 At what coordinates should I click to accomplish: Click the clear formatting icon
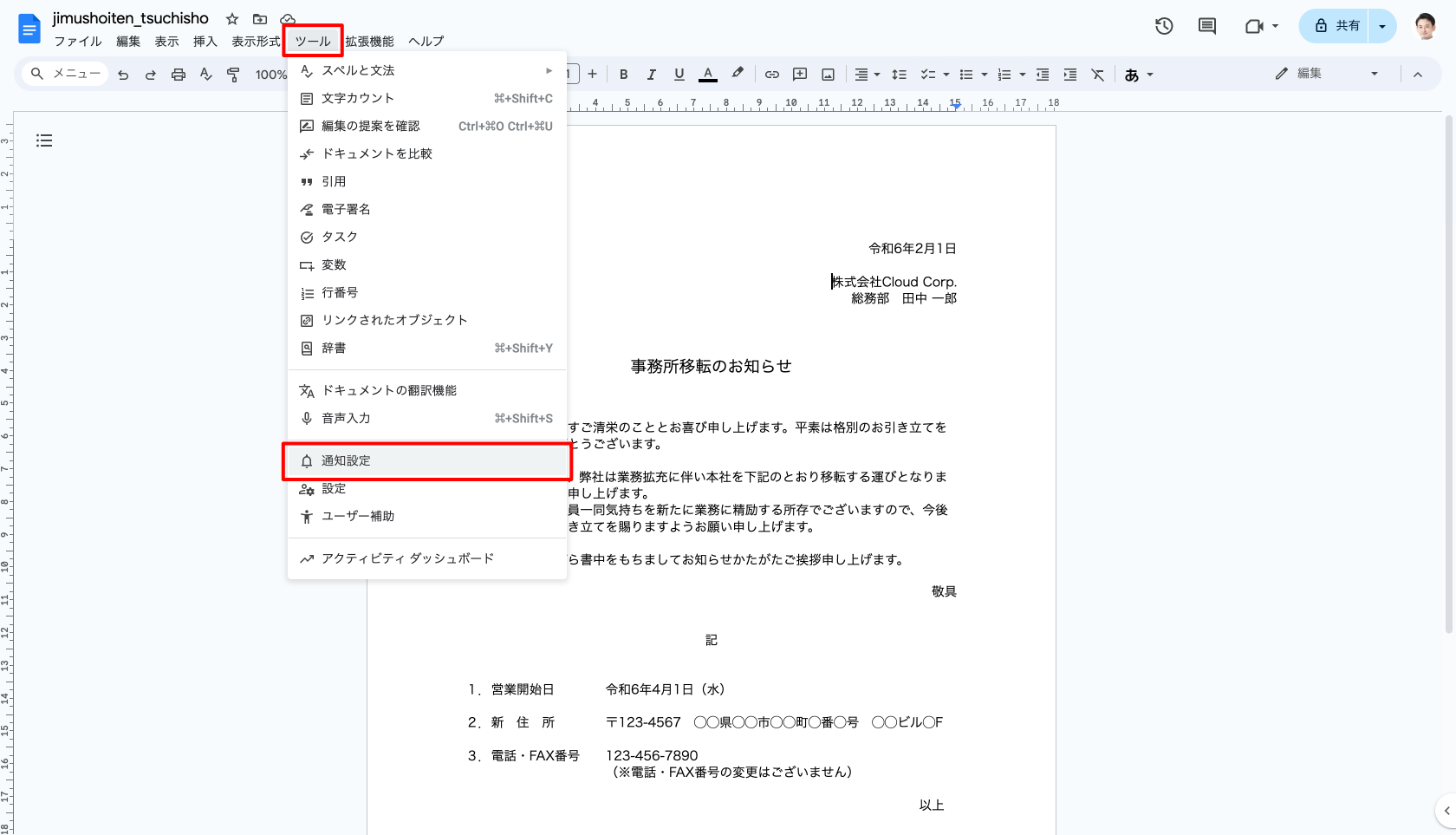click(x=1098, y=75)
